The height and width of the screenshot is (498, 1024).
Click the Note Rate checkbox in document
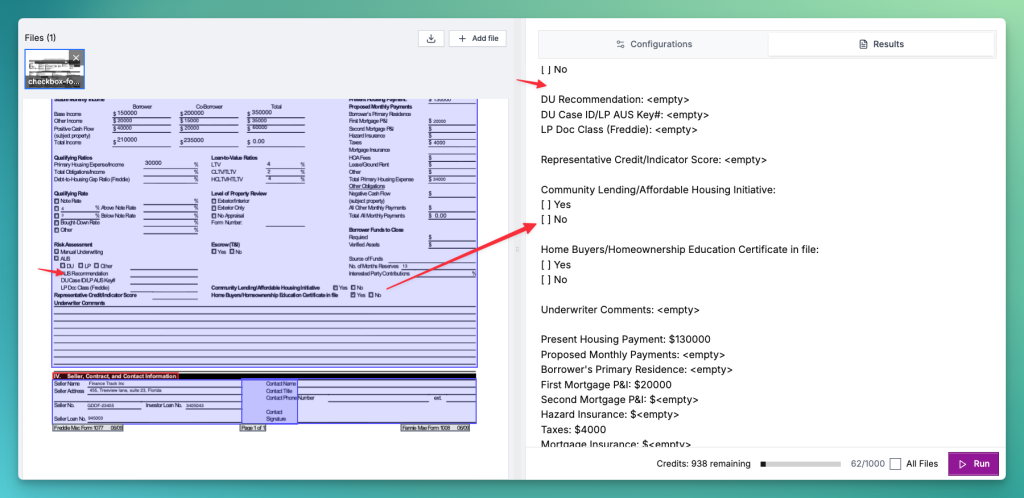pos(56,201)
